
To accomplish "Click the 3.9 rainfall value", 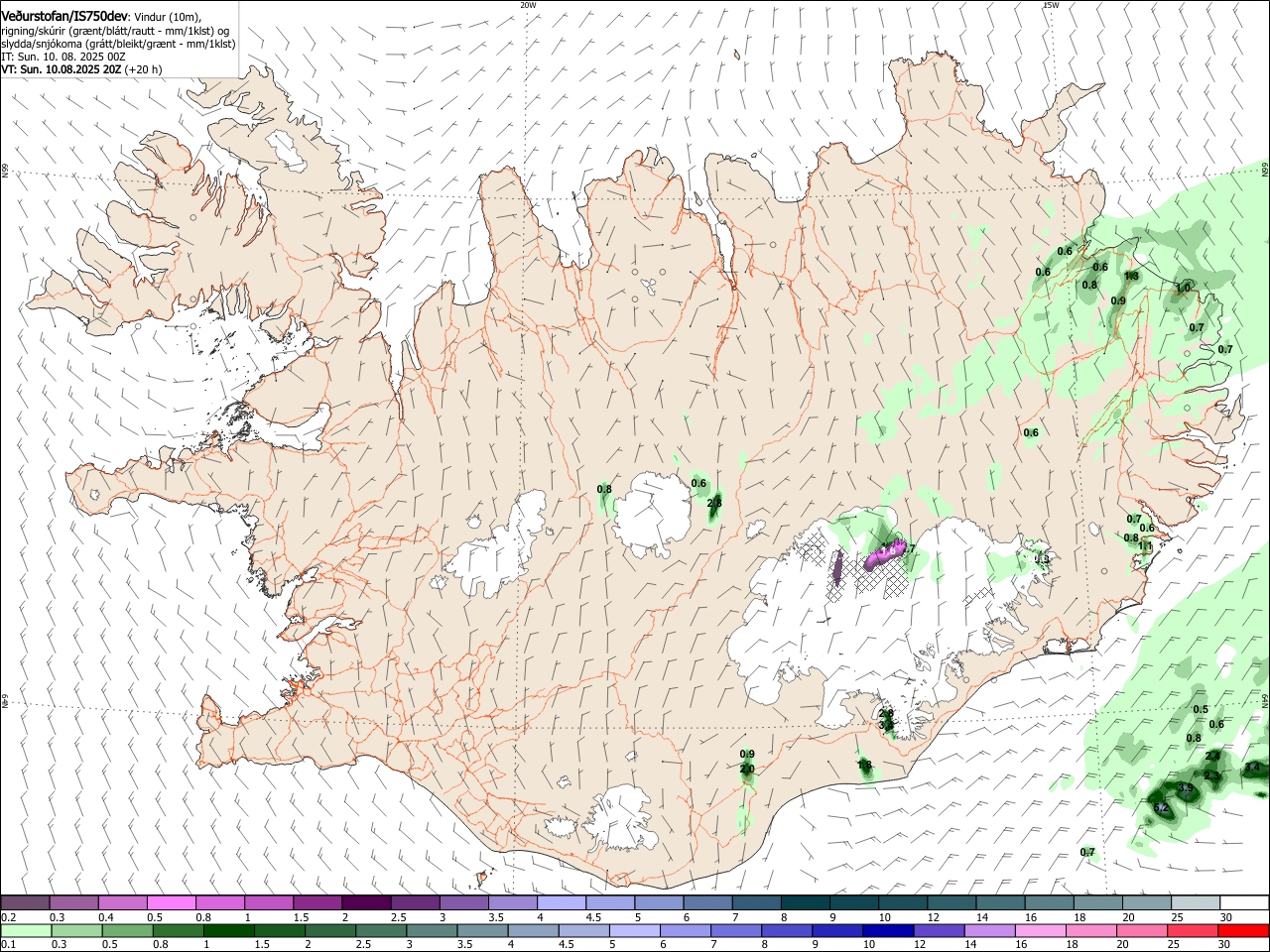I will (x=1186, y=788).
